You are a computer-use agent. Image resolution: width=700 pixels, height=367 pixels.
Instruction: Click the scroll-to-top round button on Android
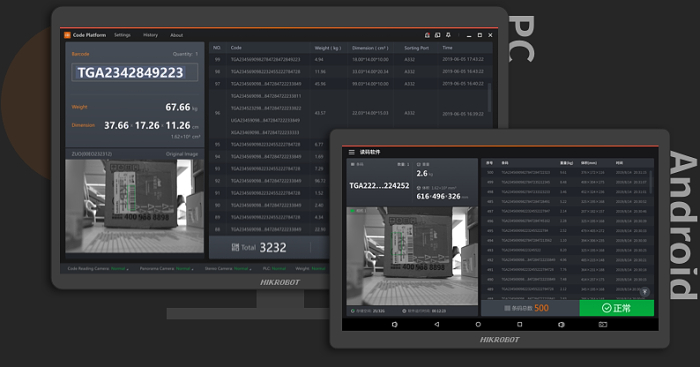point(645,292)
